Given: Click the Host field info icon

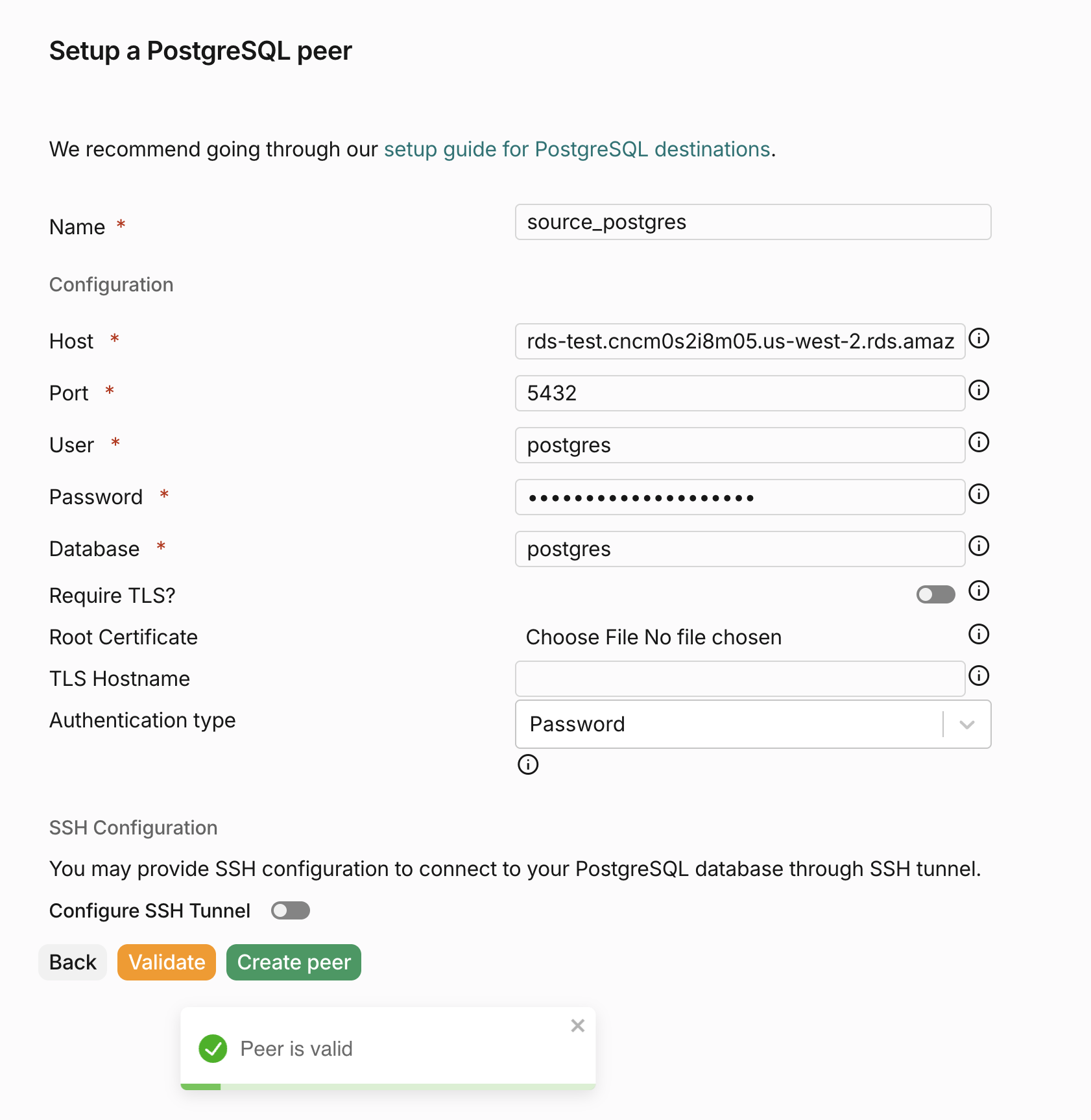Looking at the screenshot, I should (979, 339).
